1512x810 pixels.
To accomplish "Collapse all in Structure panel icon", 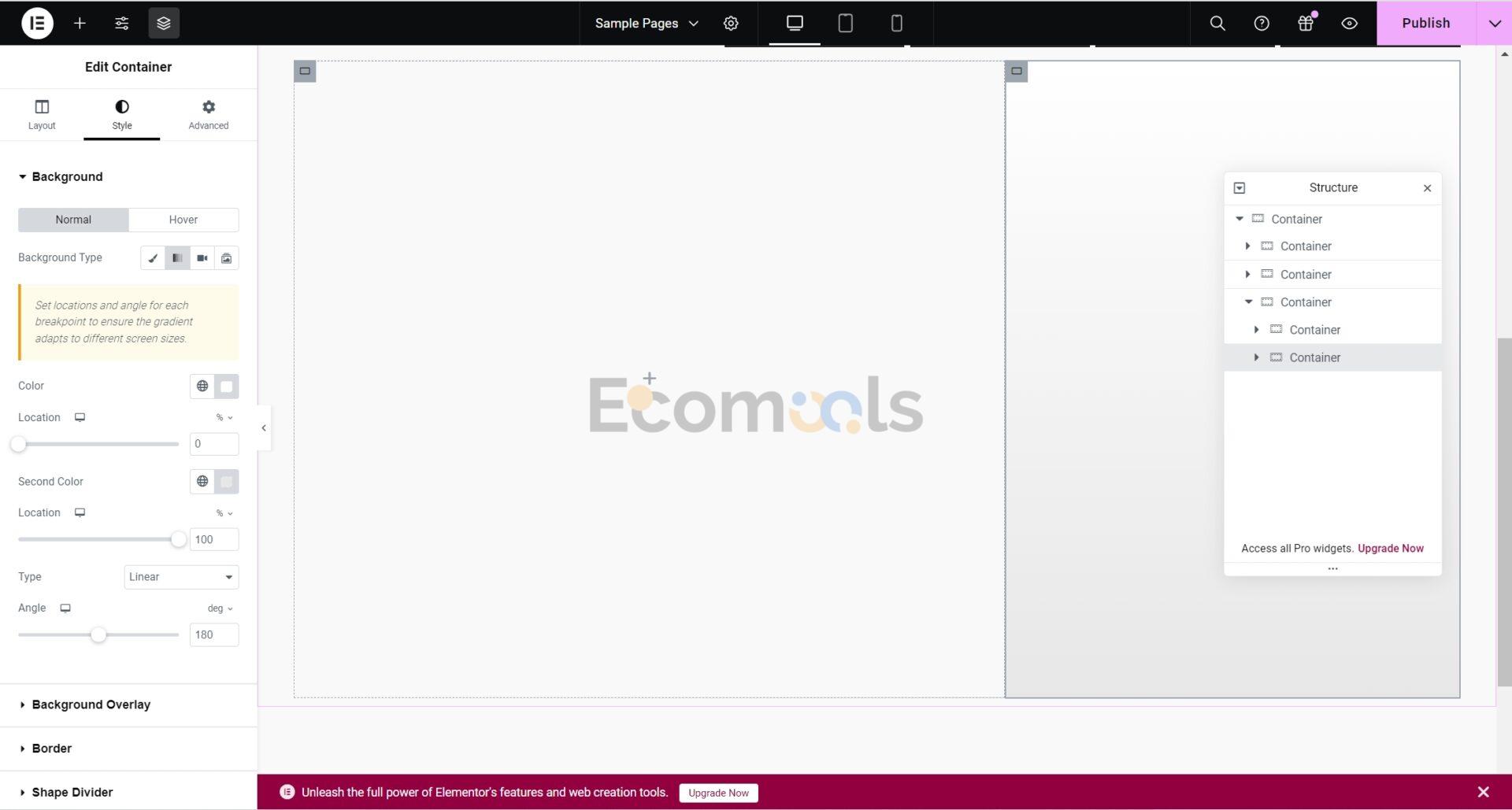I will (1240, 188).
